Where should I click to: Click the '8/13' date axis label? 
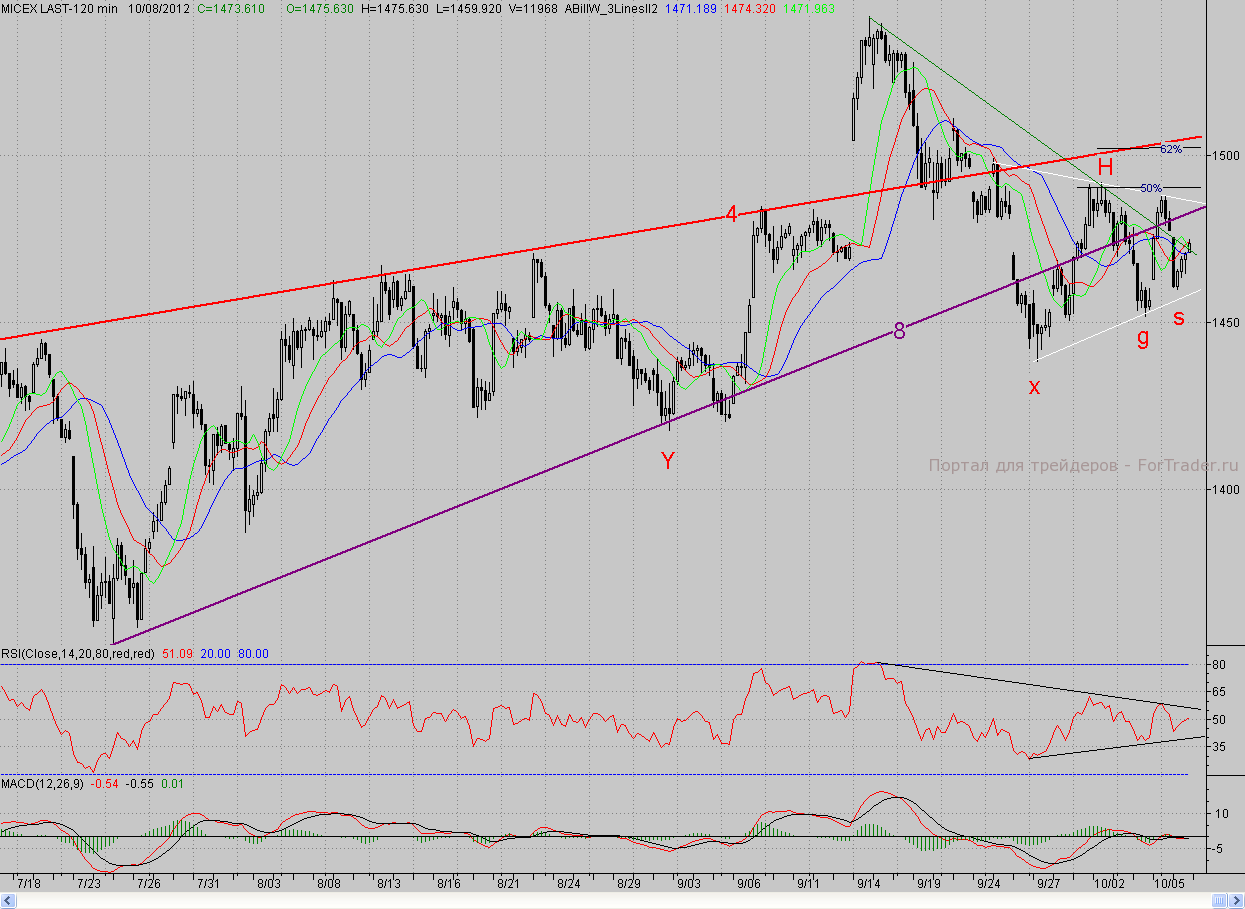tap(388, 884)
